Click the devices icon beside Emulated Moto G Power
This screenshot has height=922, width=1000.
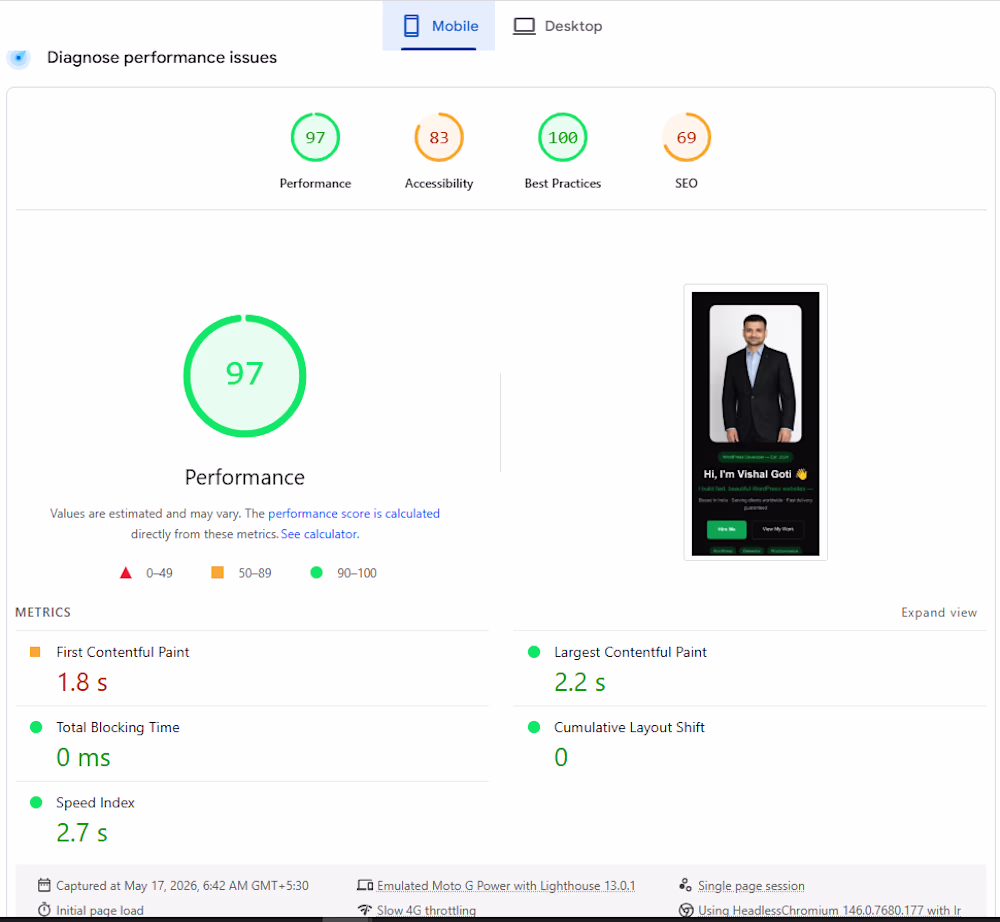point(365,885)
